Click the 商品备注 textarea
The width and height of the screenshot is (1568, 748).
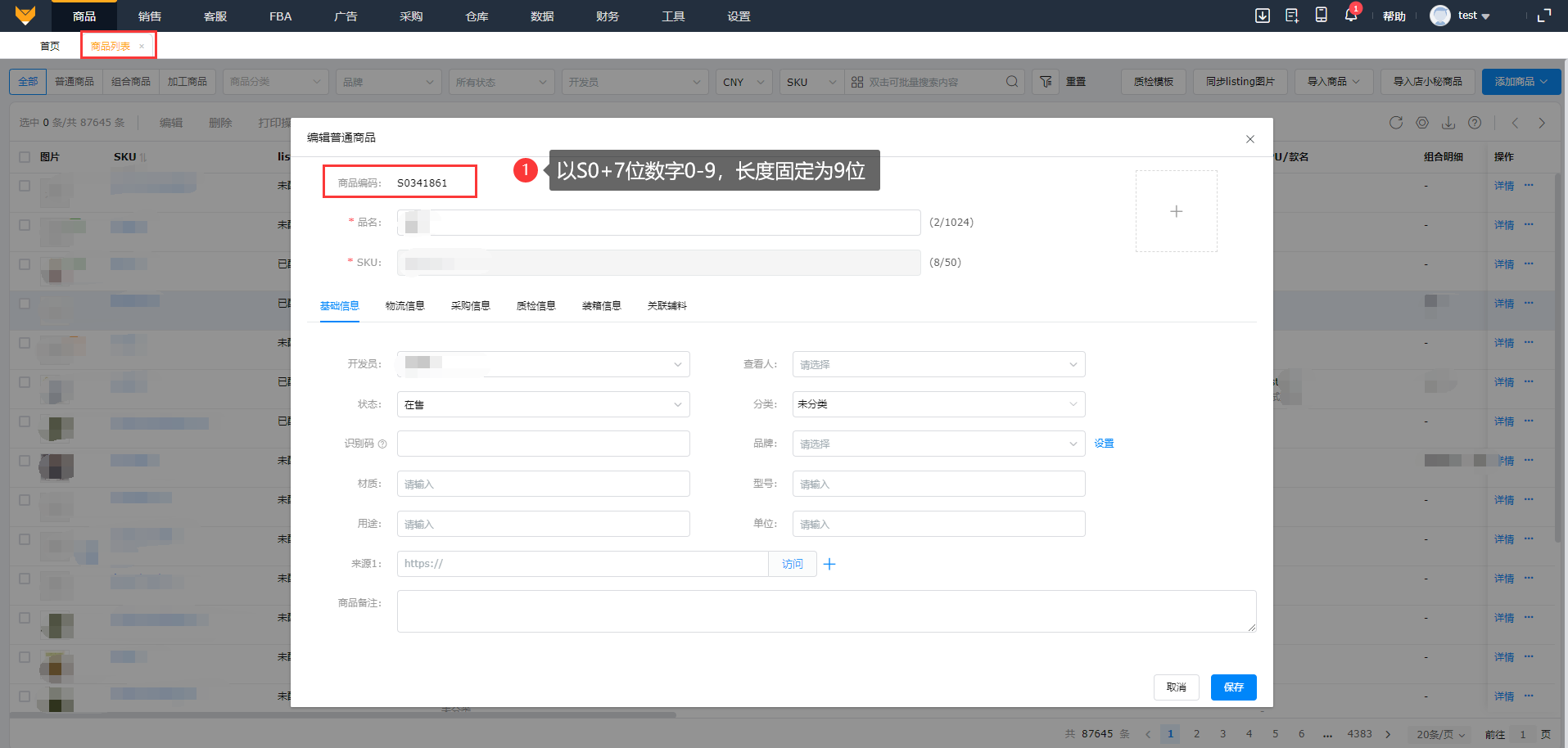tap(827, 611)
